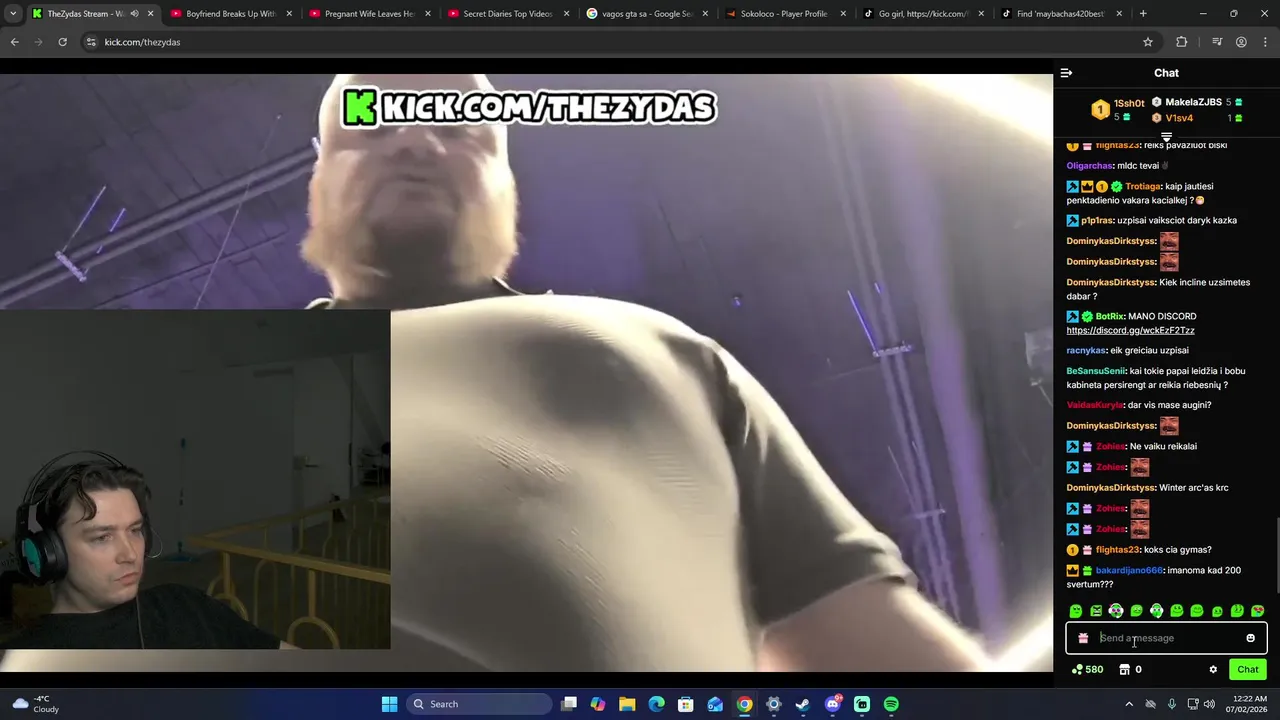
Task: Open browser extensions puzzle icon
Action: coord(1182,42)
